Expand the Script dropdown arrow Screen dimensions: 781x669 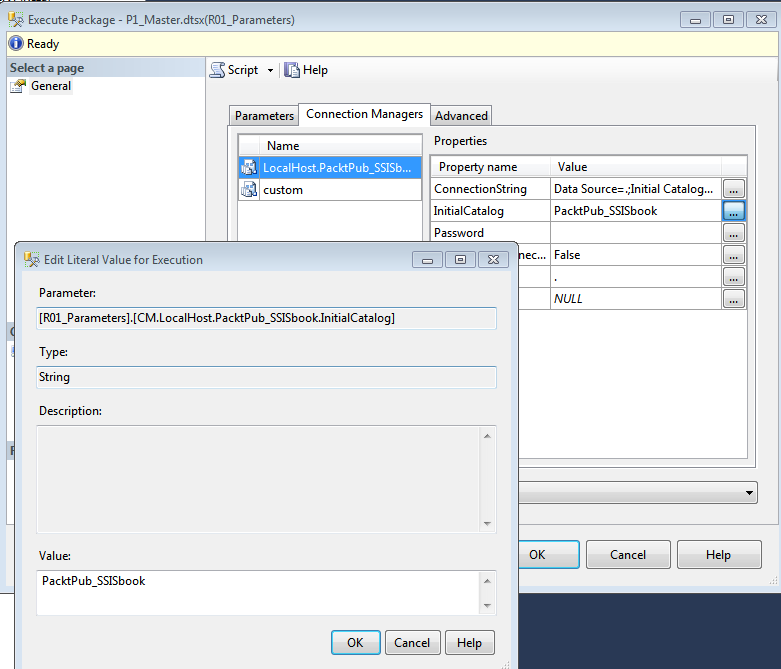point(270,70)
